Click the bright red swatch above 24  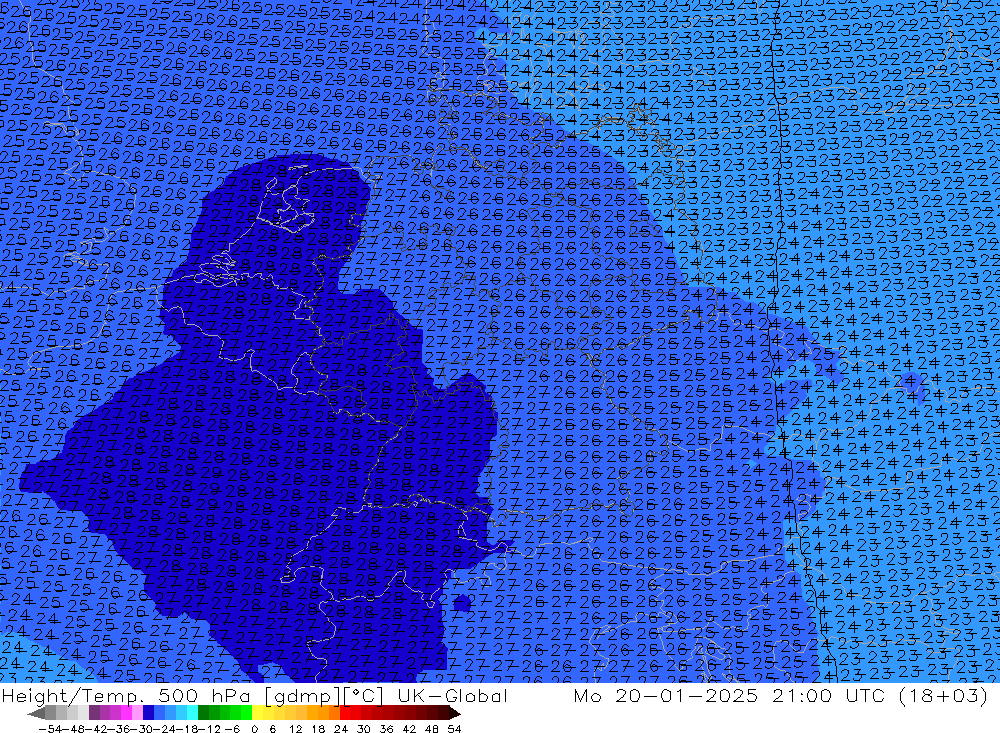pos(345,713)
